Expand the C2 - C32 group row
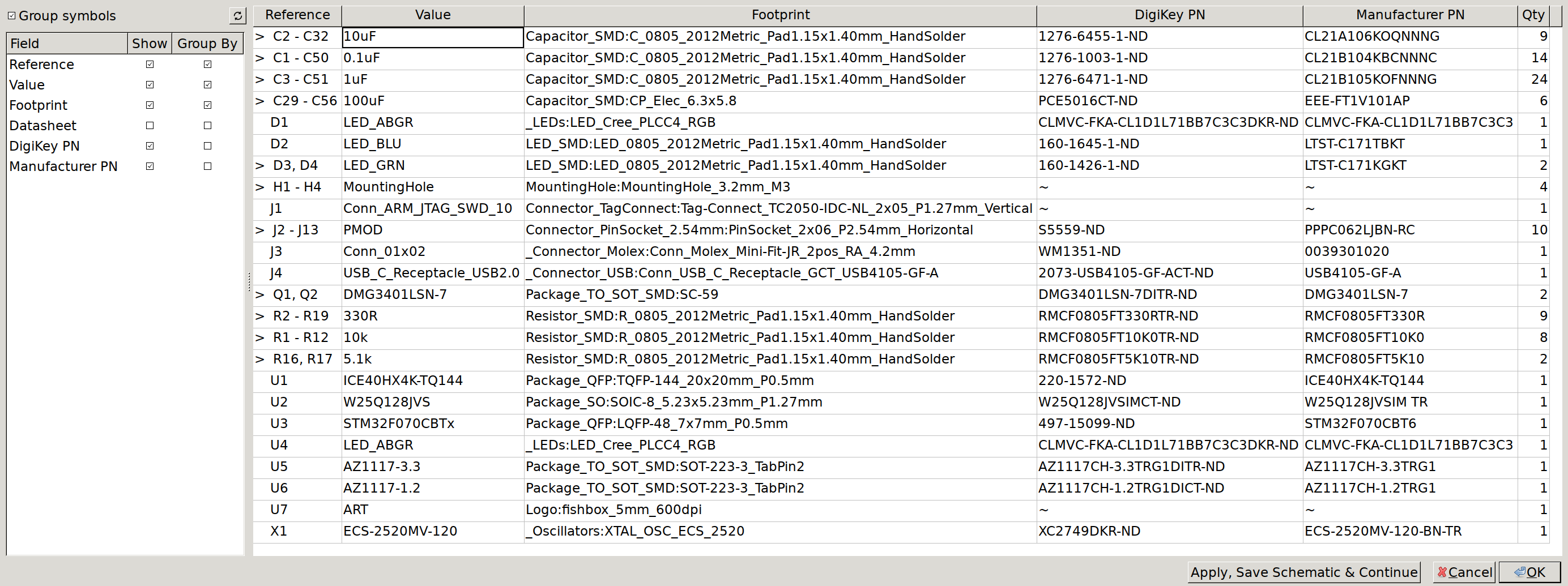Image resolution: width=1568 pixels, height=586 pixels. 260,36
